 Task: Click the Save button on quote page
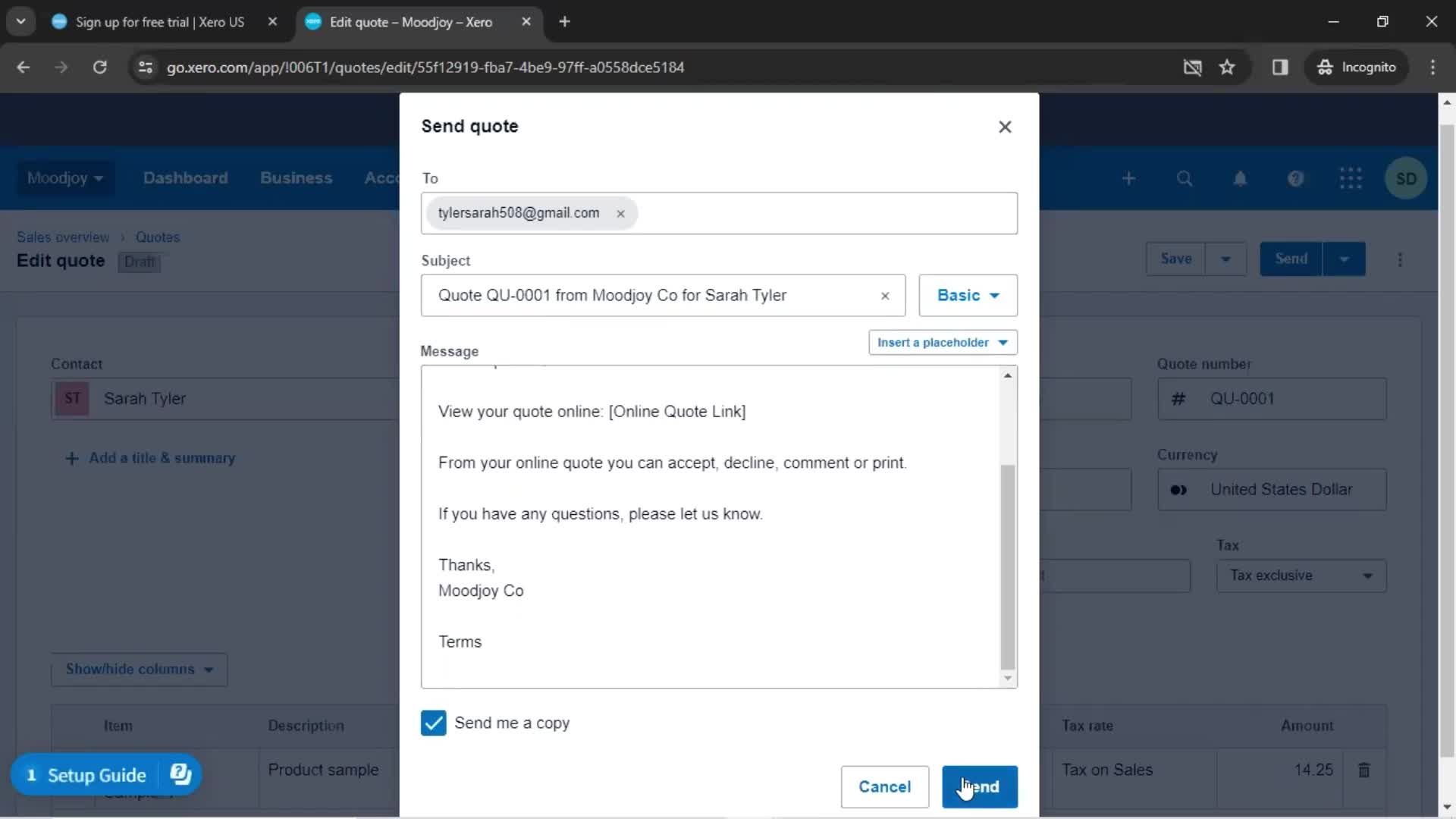click(x=1175, y=259)
